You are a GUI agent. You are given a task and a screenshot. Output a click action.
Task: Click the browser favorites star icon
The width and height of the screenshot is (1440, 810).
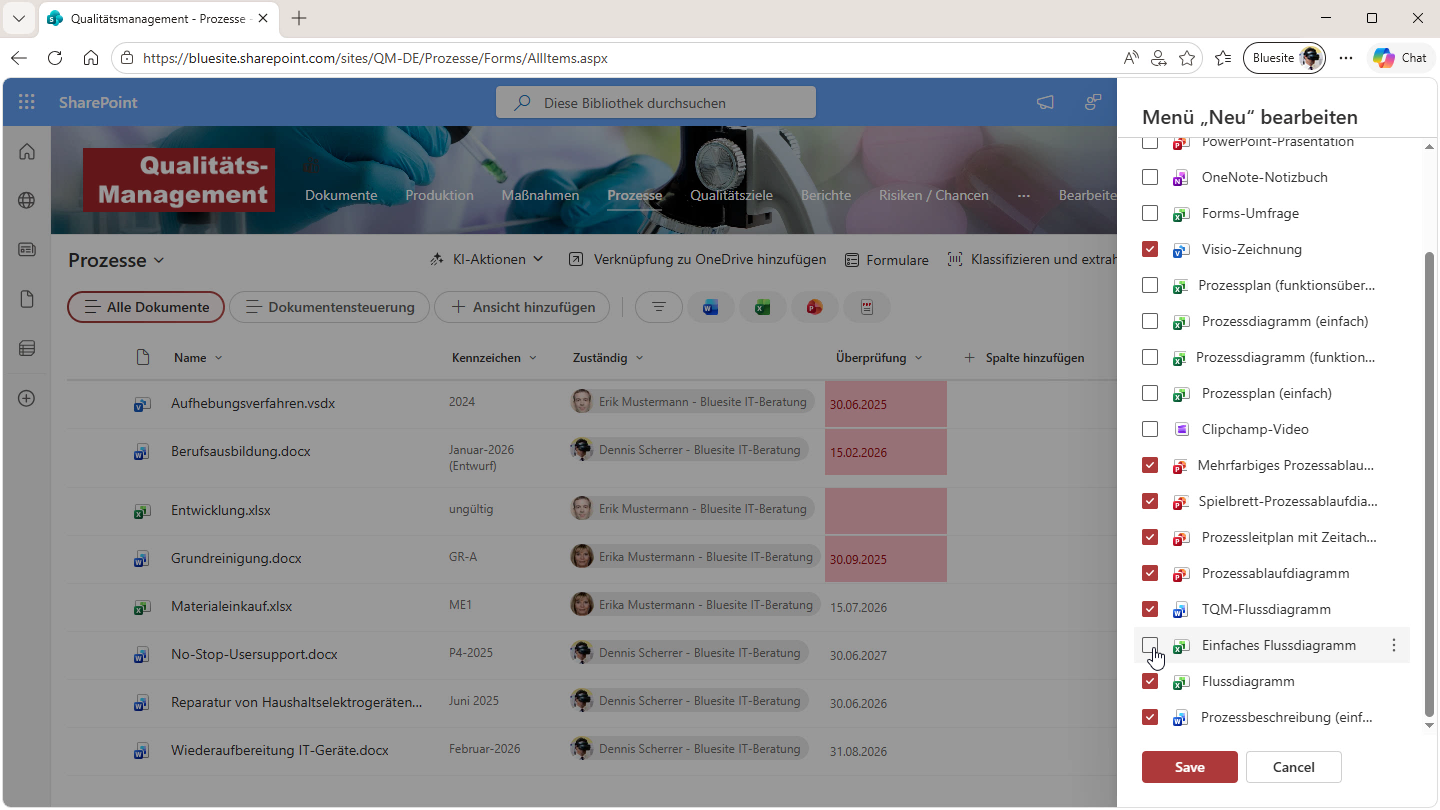pyautogui.click(x=1187, y=58)
